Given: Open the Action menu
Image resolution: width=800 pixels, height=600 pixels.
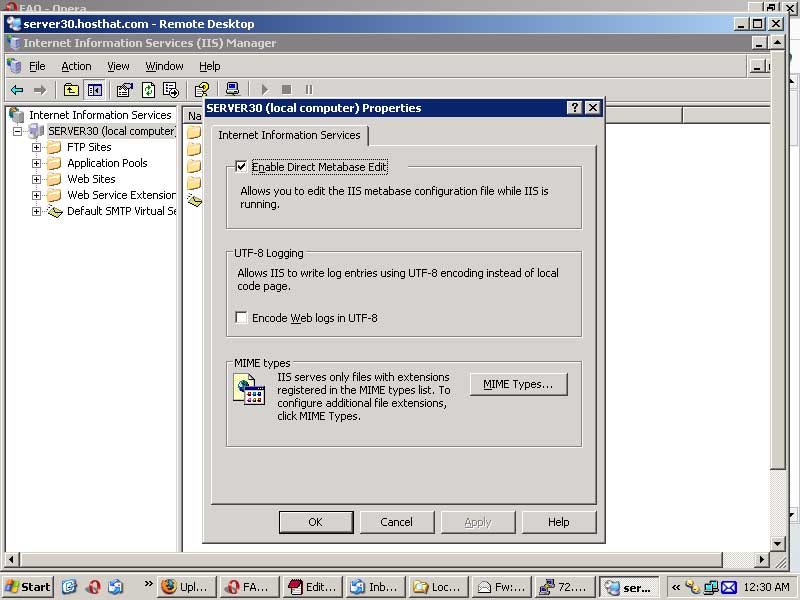Looking at the screenshot, I should point(77,66).
